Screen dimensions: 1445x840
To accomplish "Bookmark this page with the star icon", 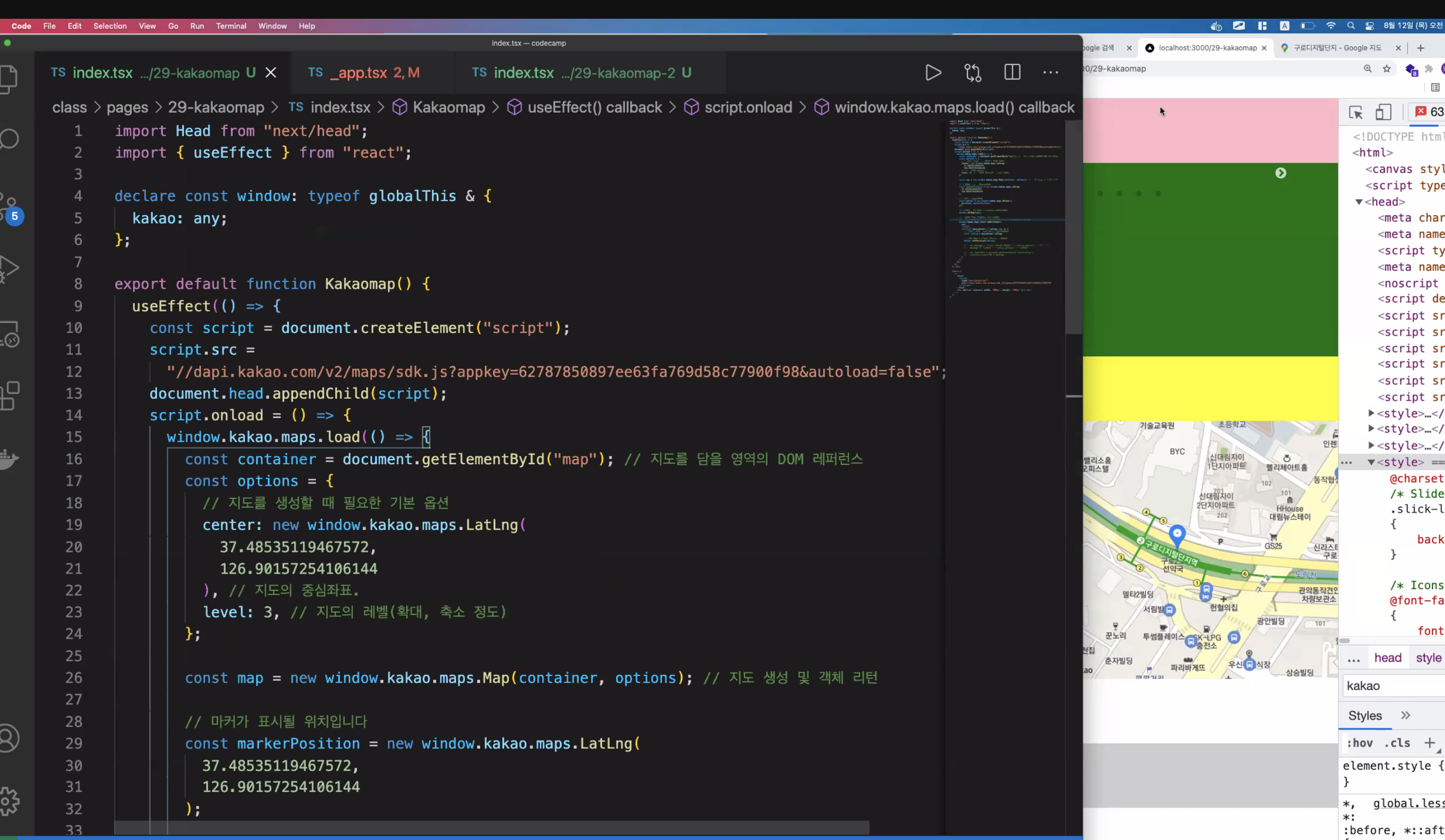I will coord(1387,69).
